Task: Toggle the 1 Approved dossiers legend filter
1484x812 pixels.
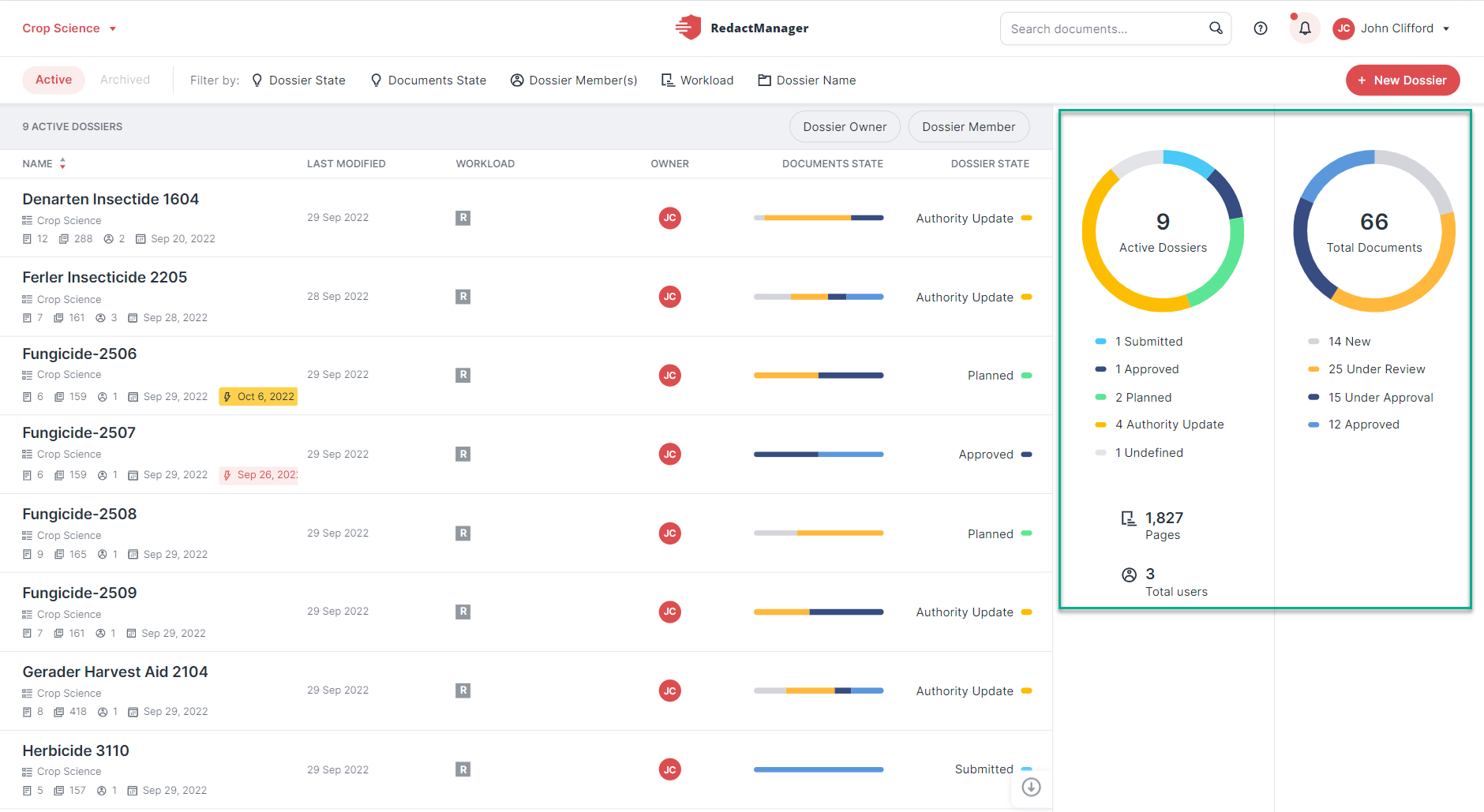Action: pyautogui.click(x=1137, y=369)
